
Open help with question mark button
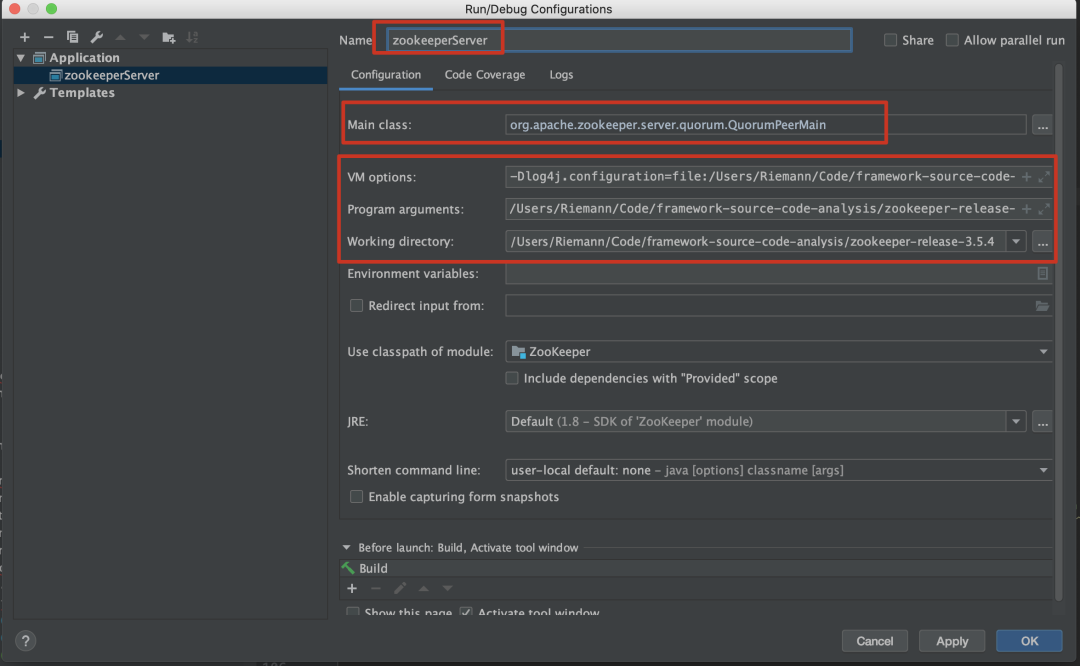(25, 641)
